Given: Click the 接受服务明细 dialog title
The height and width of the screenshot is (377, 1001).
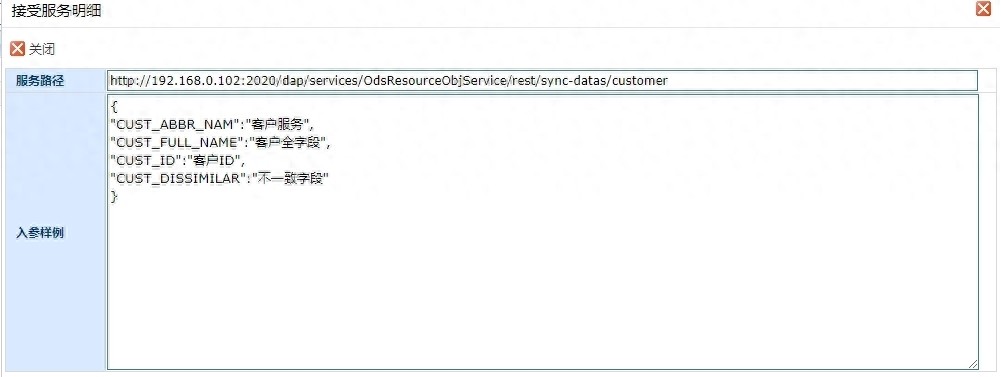Looking at the screenshot, I should pyautogui.click(x=56, y=11).
